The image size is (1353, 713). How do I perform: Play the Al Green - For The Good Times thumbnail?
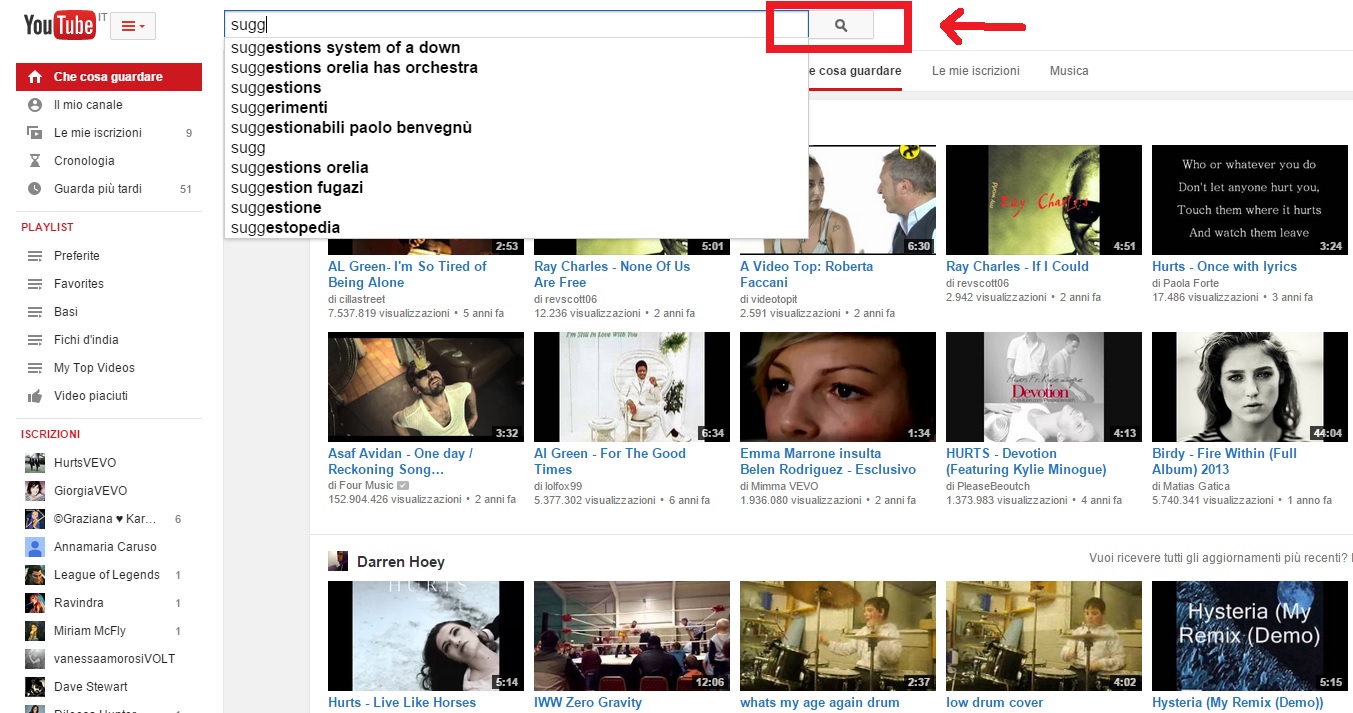click(631, 387)
